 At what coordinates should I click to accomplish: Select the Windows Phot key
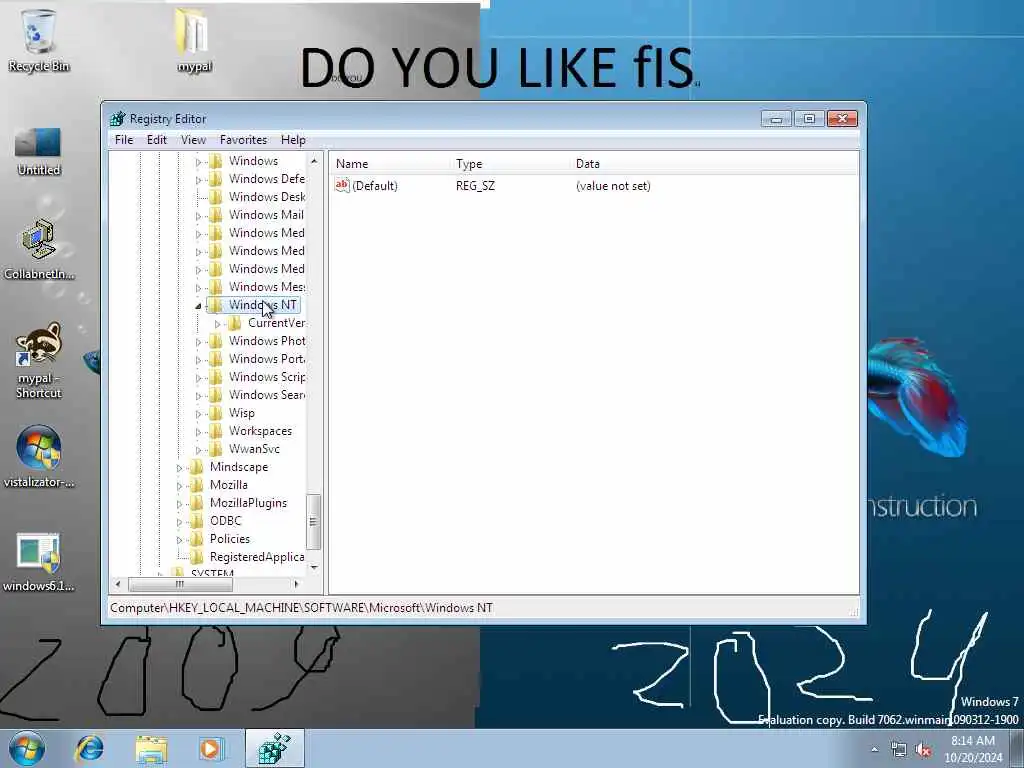[x=266, y=341]
